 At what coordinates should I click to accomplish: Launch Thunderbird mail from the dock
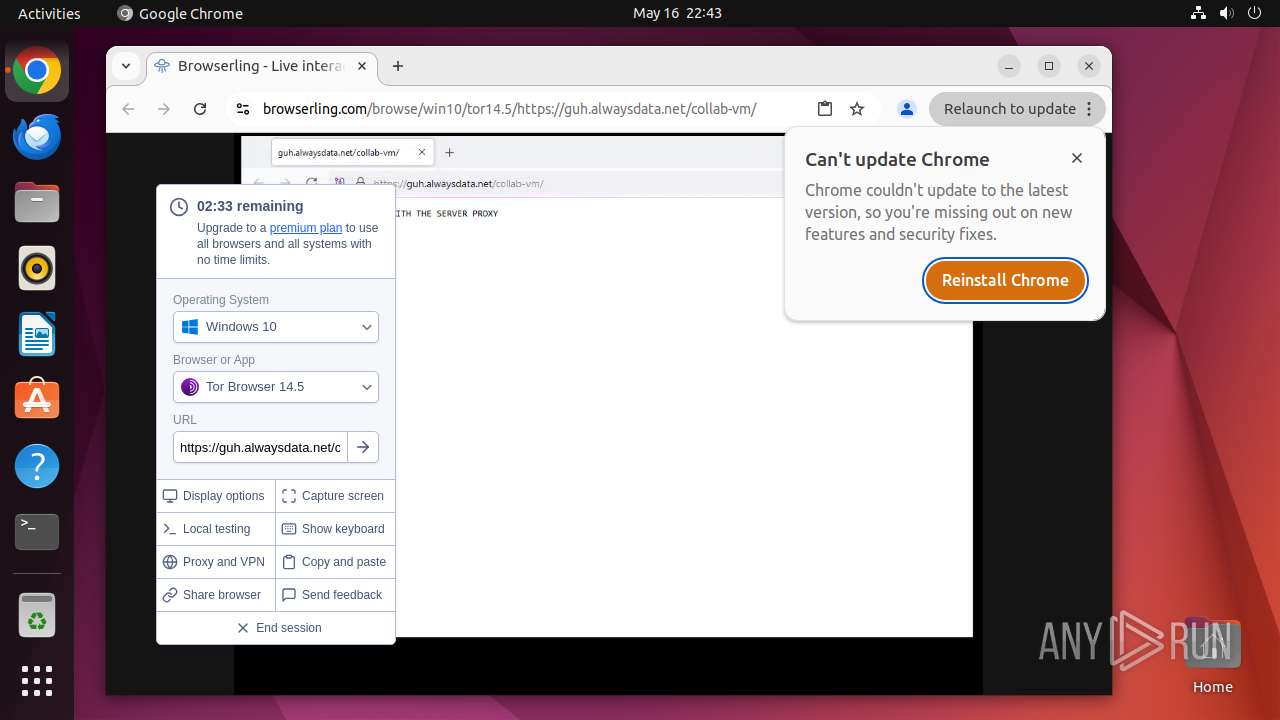point(37,137)
